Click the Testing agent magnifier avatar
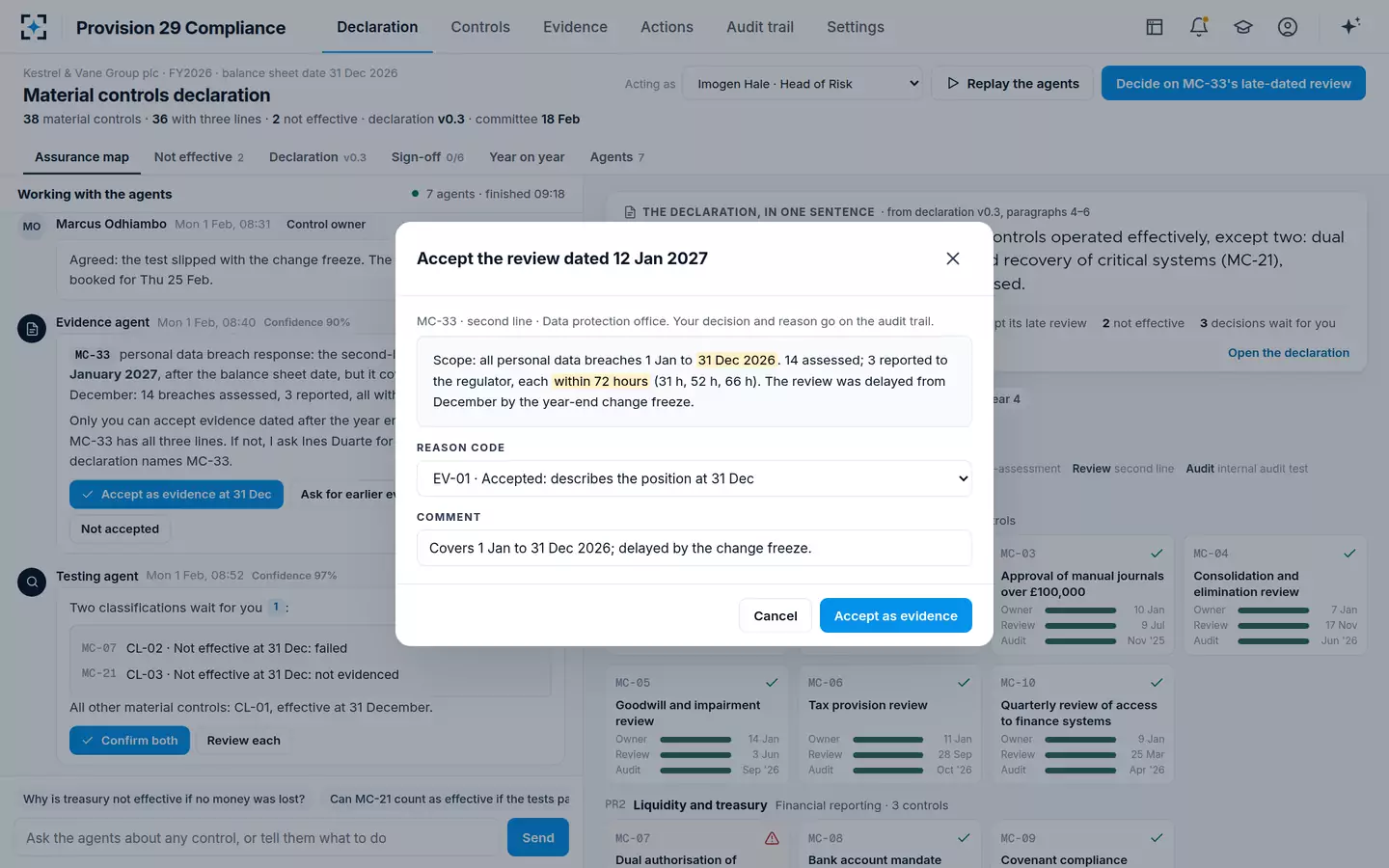This screenshot has width=1389, height=868. (x=32, y=582)
